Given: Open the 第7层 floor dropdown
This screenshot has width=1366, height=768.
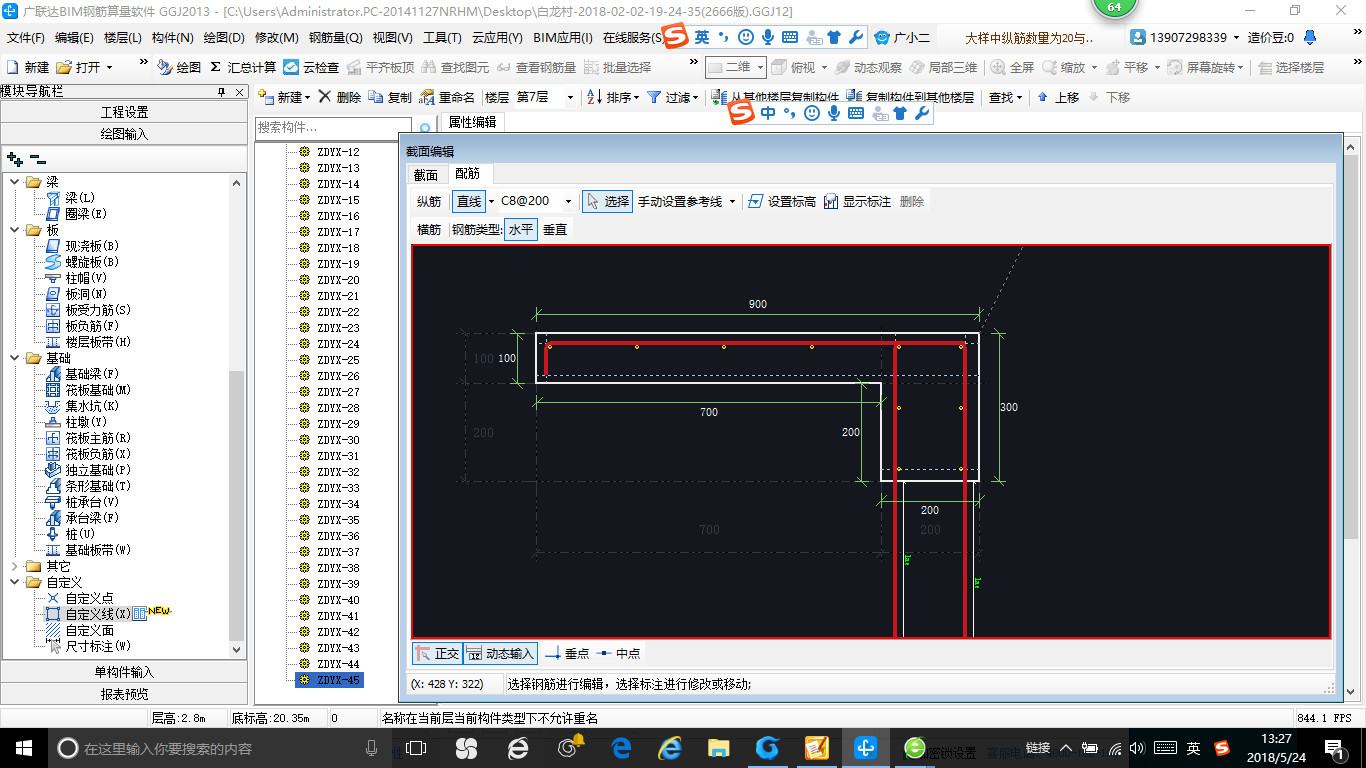Looking at the screenshot, I should (x=570, y=97).
